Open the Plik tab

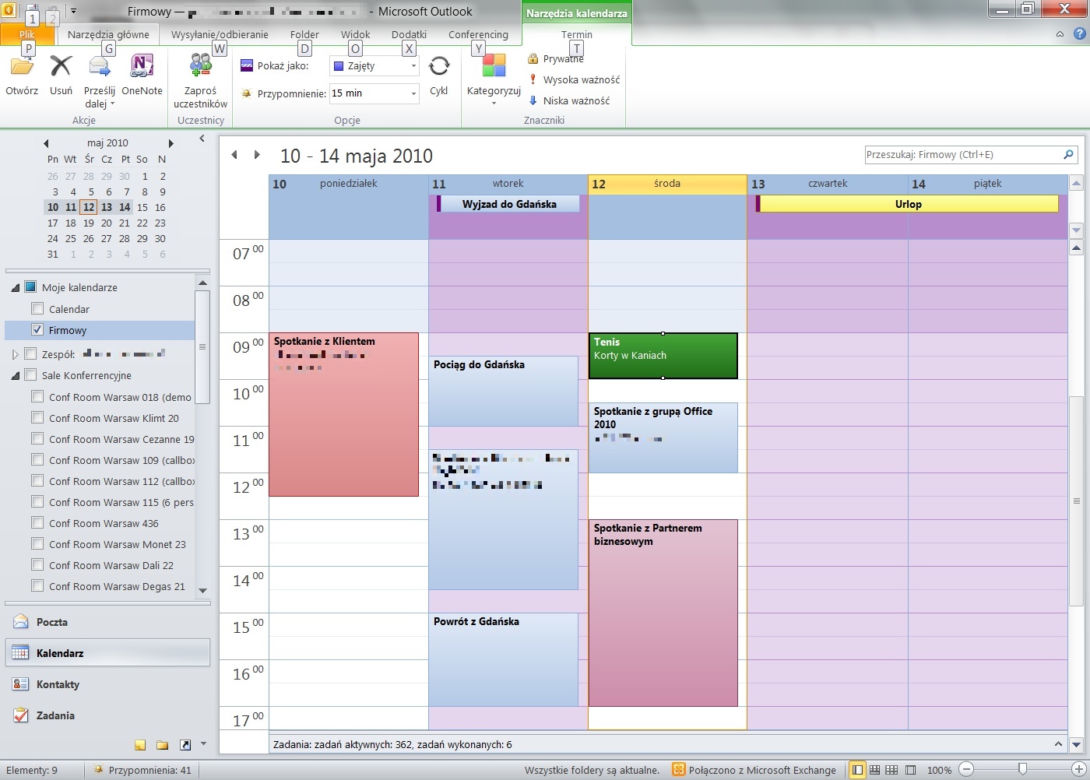[27, 34]
